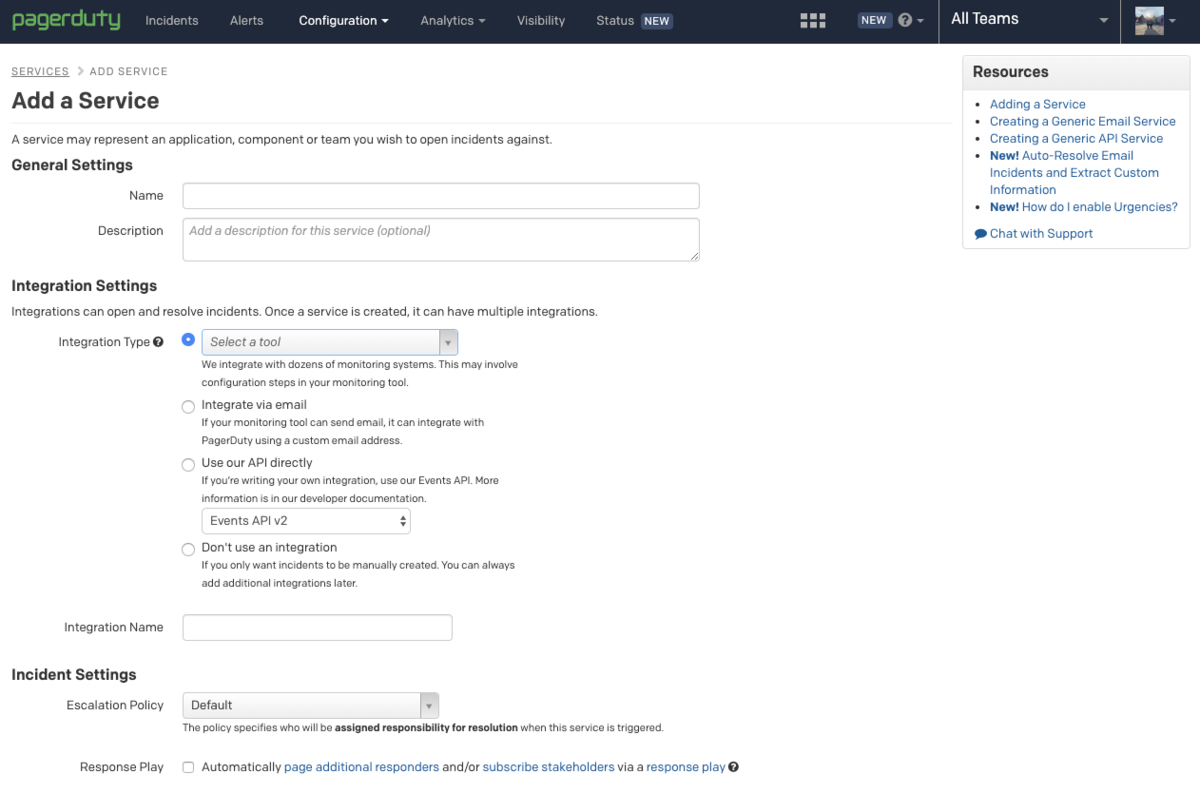Open the response play link
1200x793 pixels.
click(x=686, y=767)
